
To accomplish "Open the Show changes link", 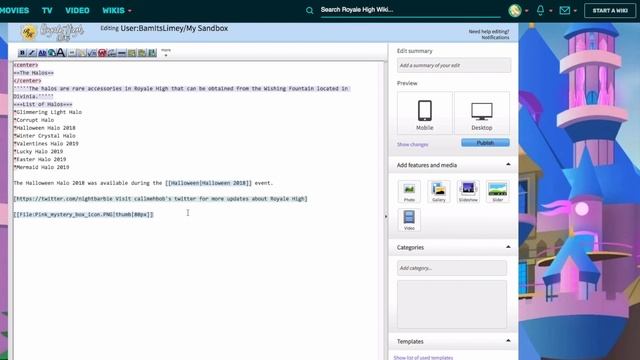I will [413, 144].
